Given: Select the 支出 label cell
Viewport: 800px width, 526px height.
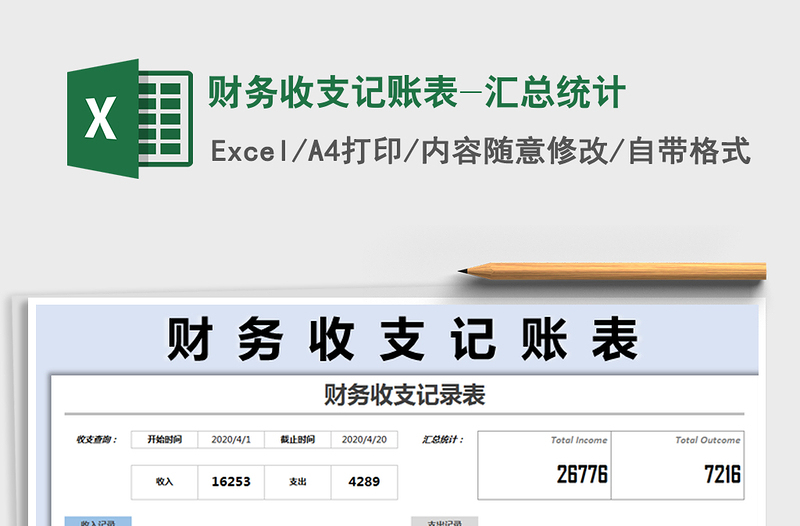Looking at the screenshot, I should coord(297,482).
